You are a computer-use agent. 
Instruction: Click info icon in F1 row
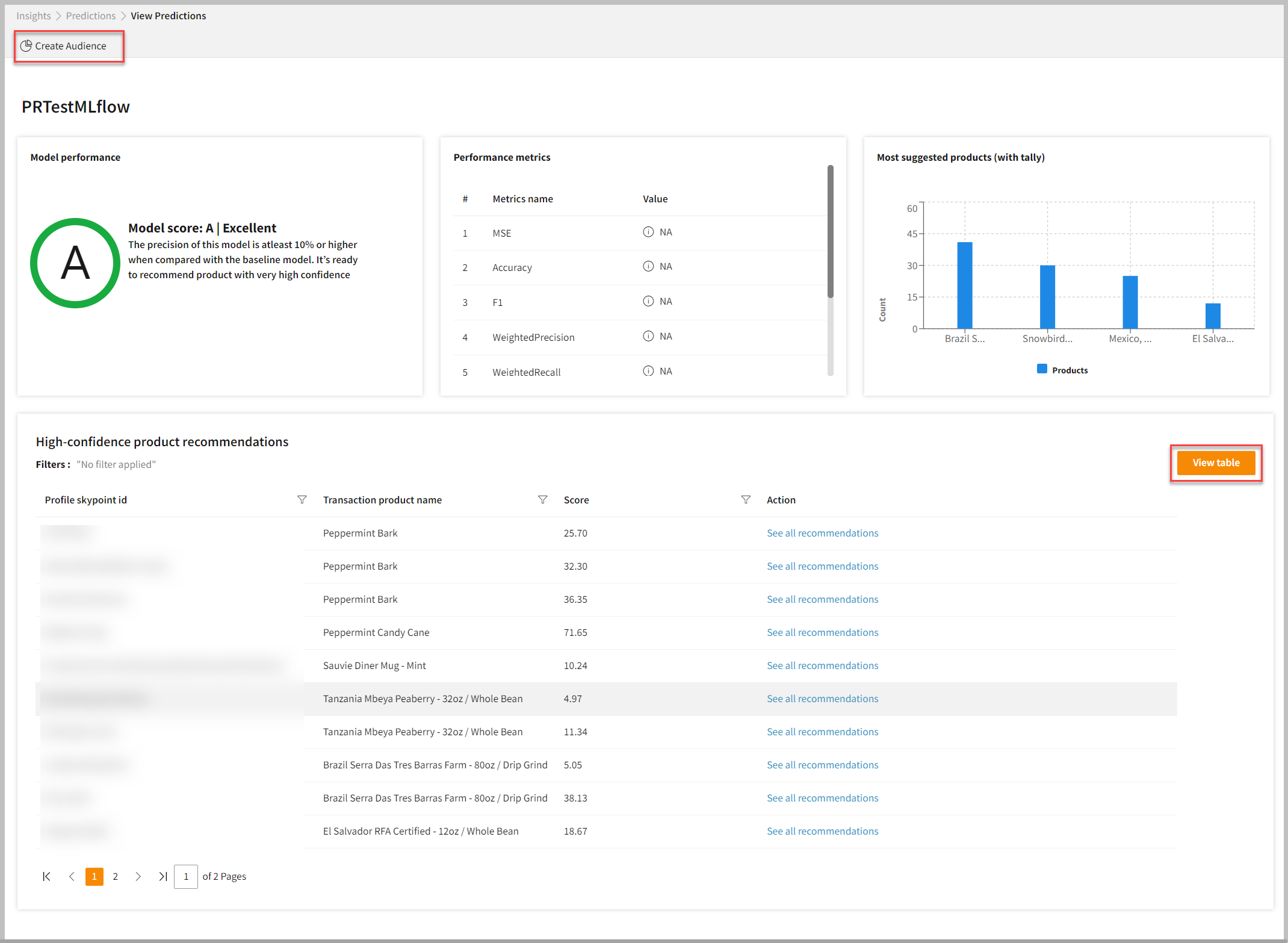(x=648, y=301)
